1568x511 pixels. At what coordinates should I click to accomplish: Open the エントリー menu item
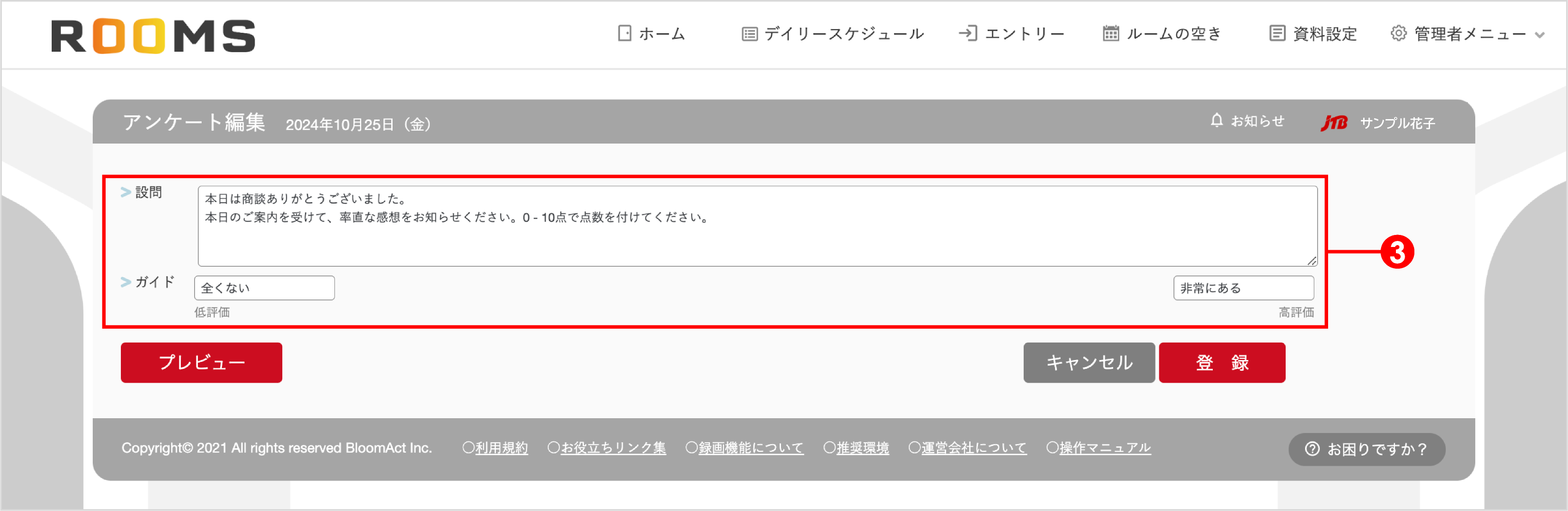tap(1025, 34)
